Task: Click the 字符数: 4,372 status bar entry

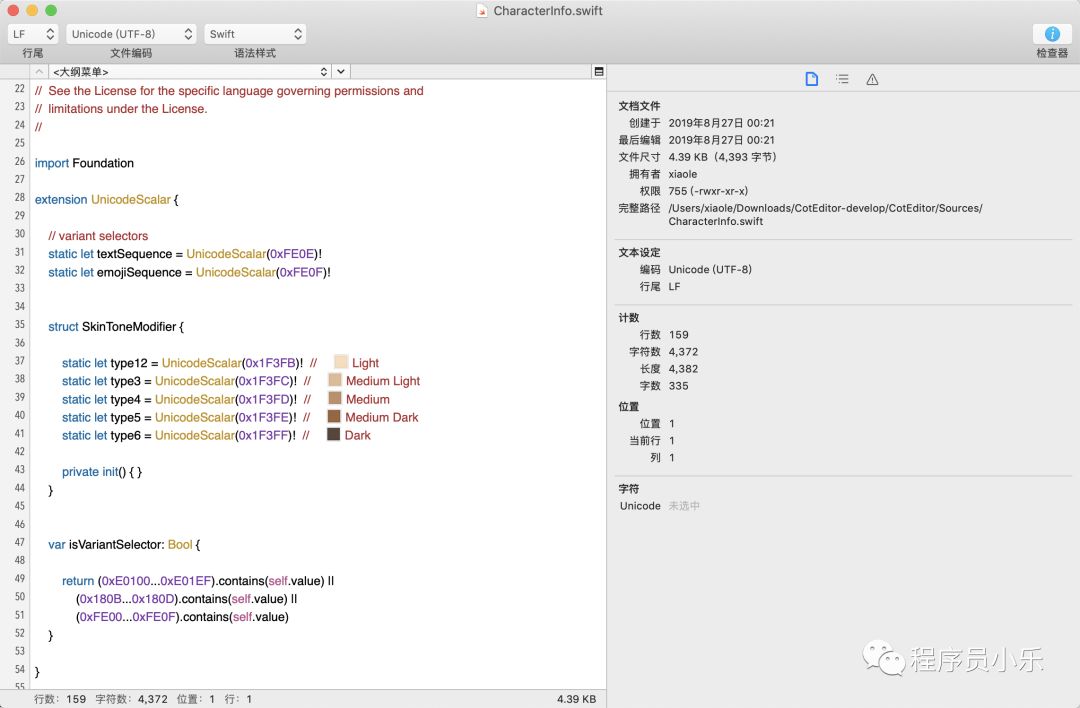Action: [x=132, y=699]
